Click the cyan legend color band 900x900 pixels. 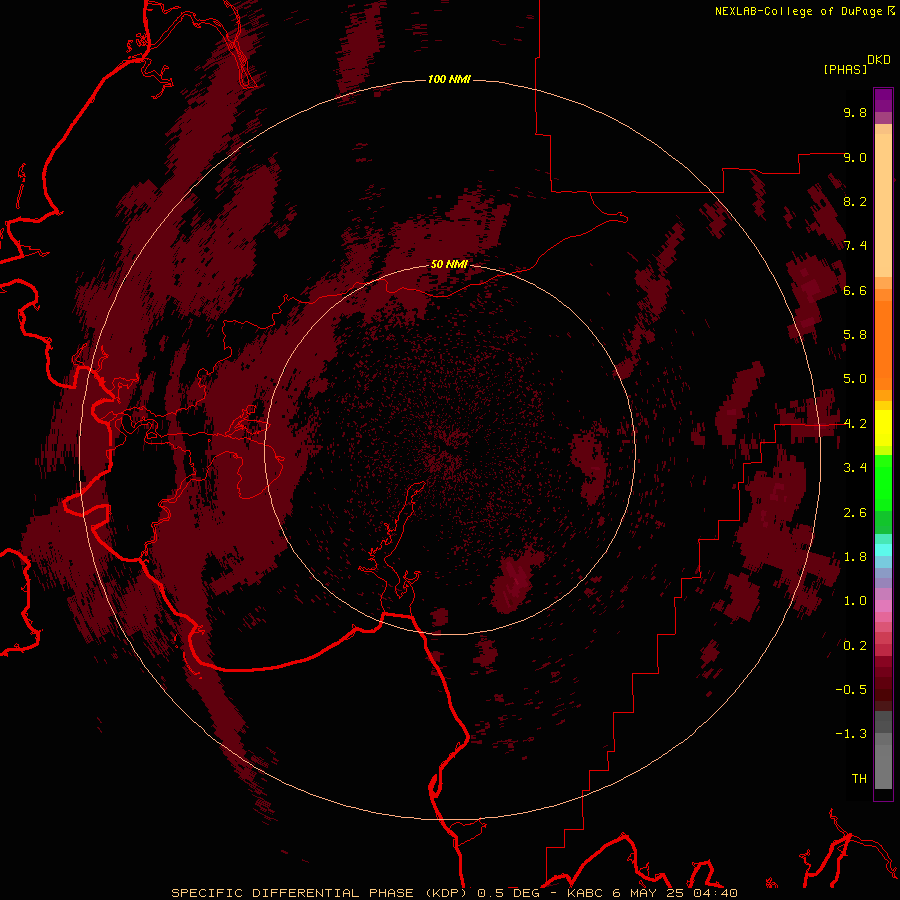[x=883, y=550]
